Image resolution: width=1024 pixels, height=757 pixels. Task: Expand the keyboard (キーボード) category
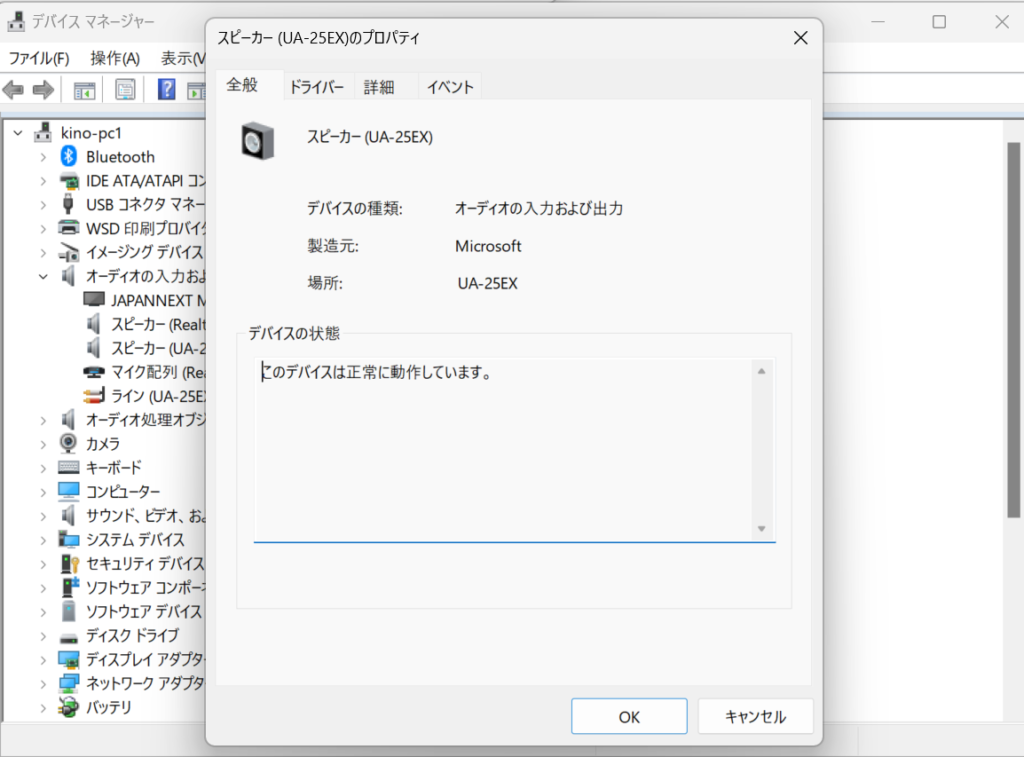click(x=43, y=468)
